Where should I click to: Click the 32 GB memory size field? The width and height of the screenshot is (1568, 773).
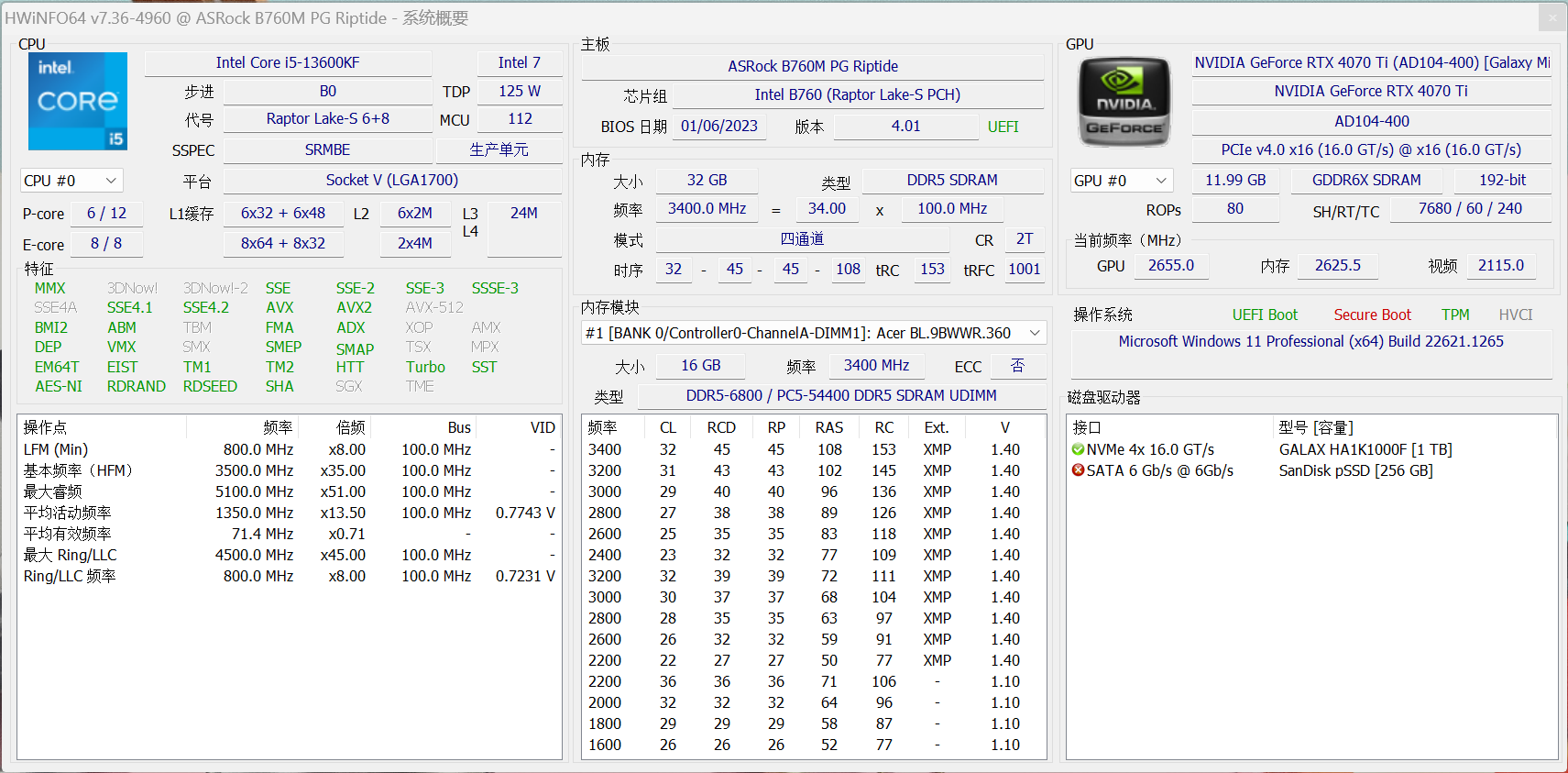point(707,180)
